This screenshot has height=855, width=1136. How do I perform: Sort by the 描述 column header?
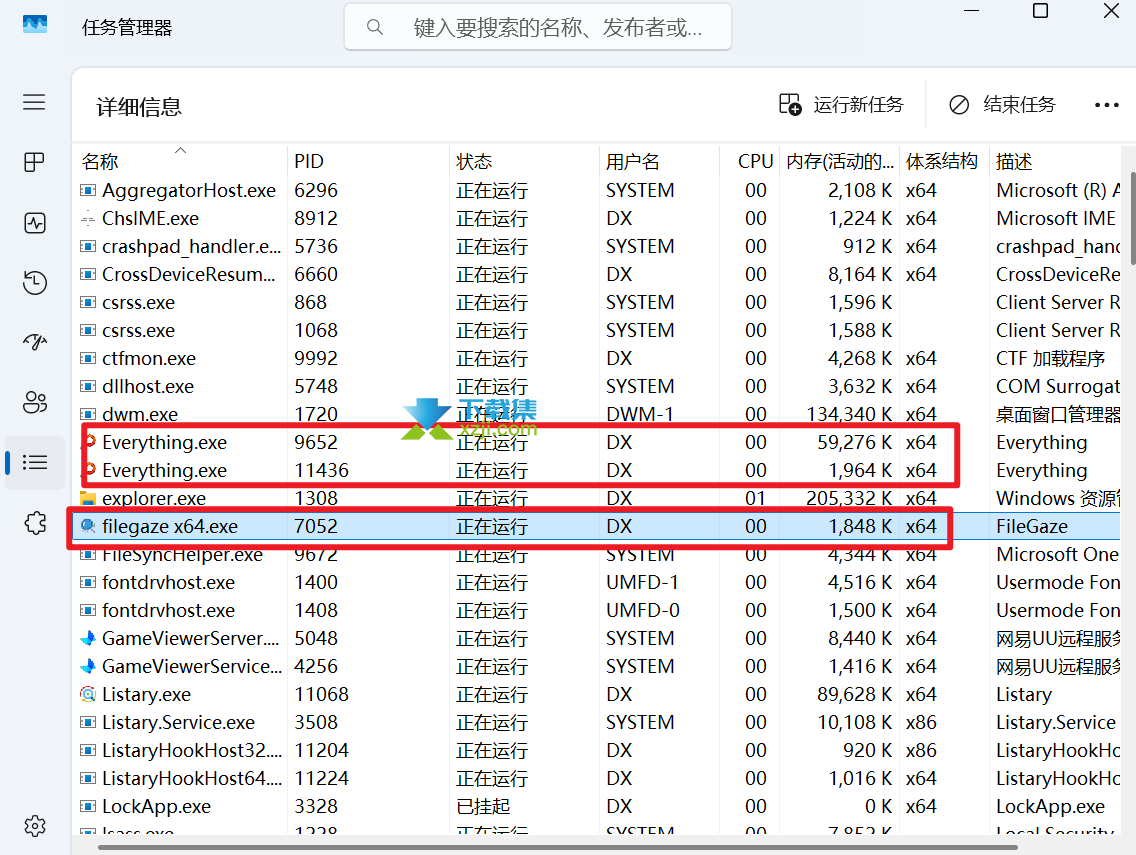[x=1014, y=162]
